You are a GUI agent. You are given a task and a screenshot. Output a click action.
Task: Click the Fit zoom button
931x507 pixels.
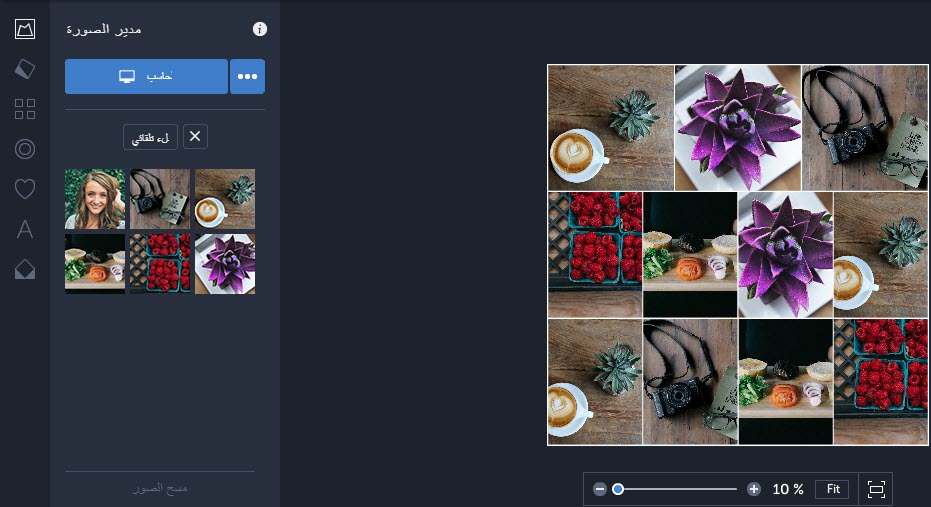click(x=833, y=489)
